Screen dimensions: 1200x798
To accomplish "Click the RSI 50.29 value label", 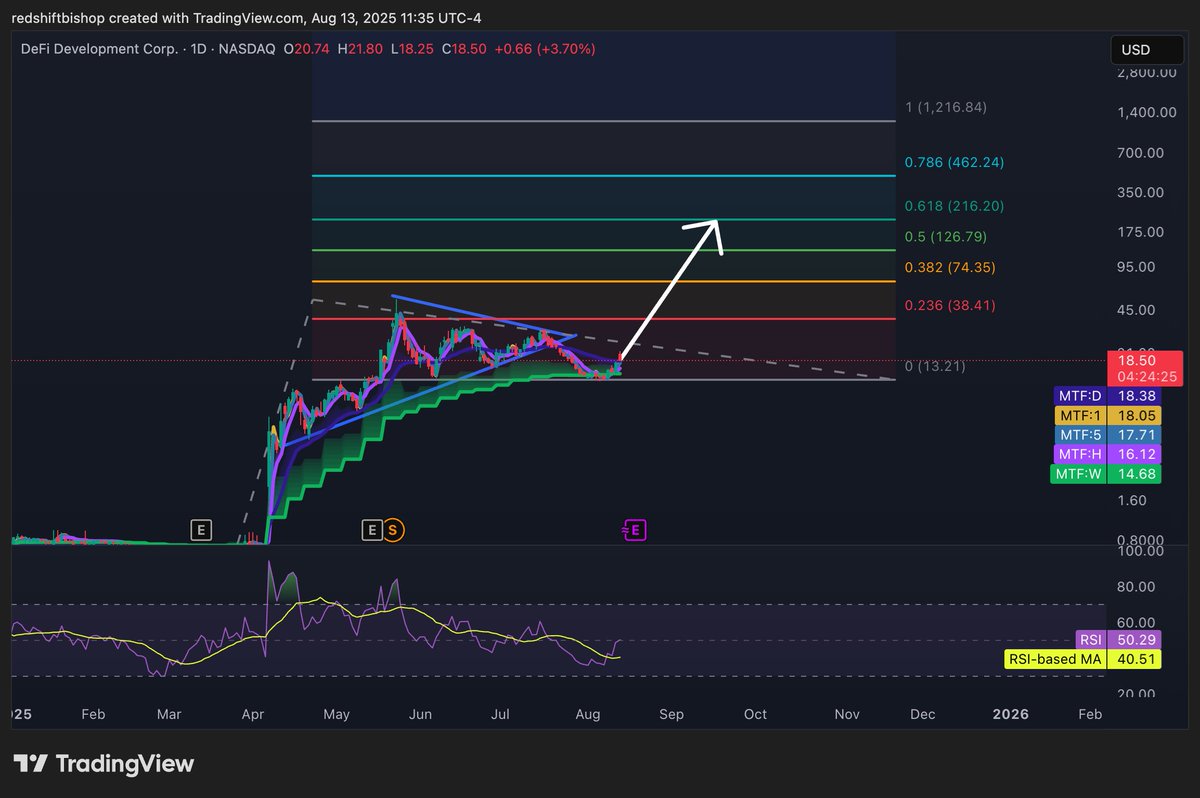I will pos(1118,640).
